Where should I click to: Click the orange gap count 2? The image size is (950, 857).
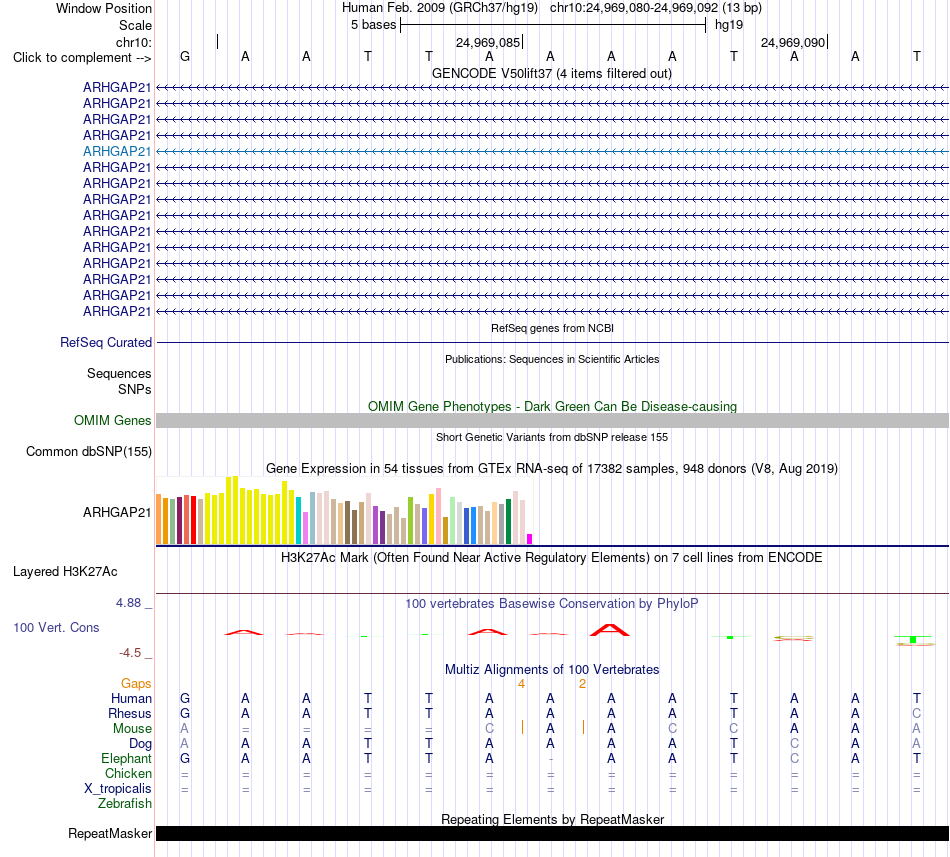(x=582, y=684)
